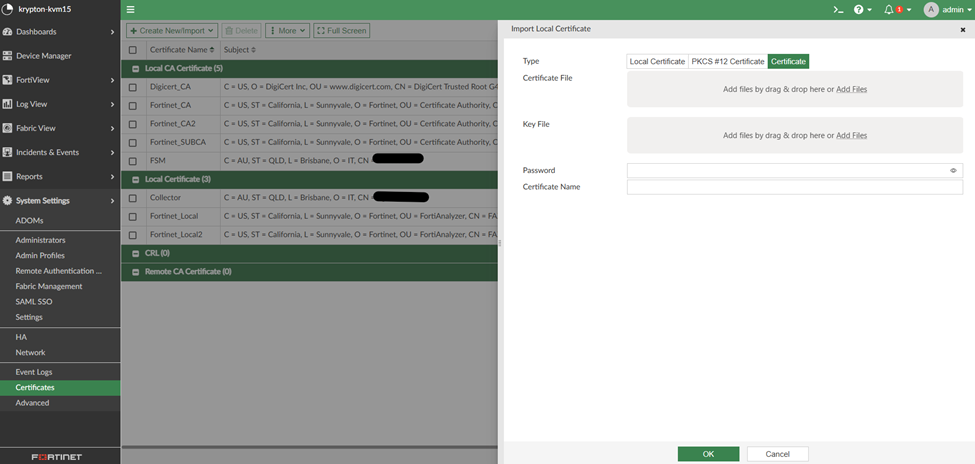Open the Network menu item
This screenshot has height=464, width=975.
pyautogui.click(x=30, y=353)
